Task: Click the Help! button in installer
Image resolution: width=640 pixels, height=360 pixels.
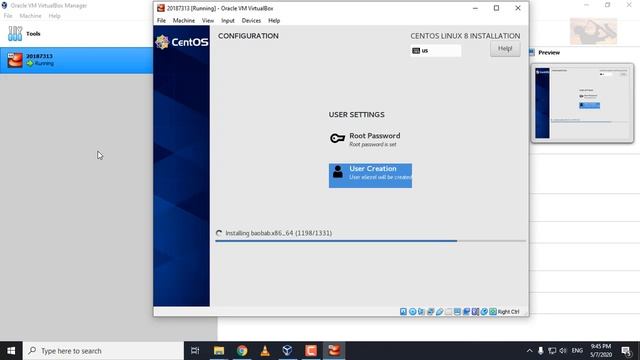Action: [505, 49]
